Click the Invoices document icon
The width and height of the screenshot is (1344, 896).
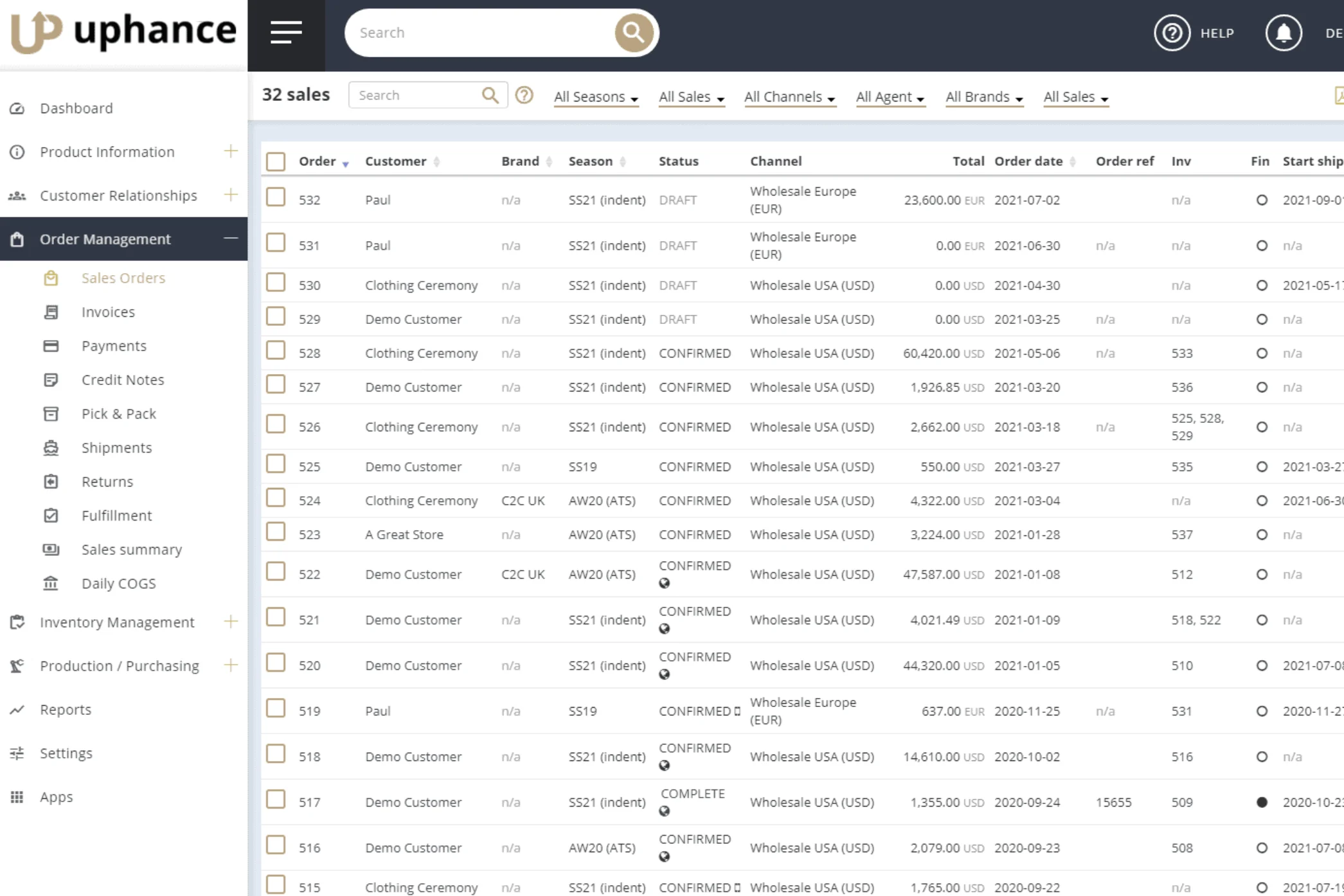click(x=51, y=312)
